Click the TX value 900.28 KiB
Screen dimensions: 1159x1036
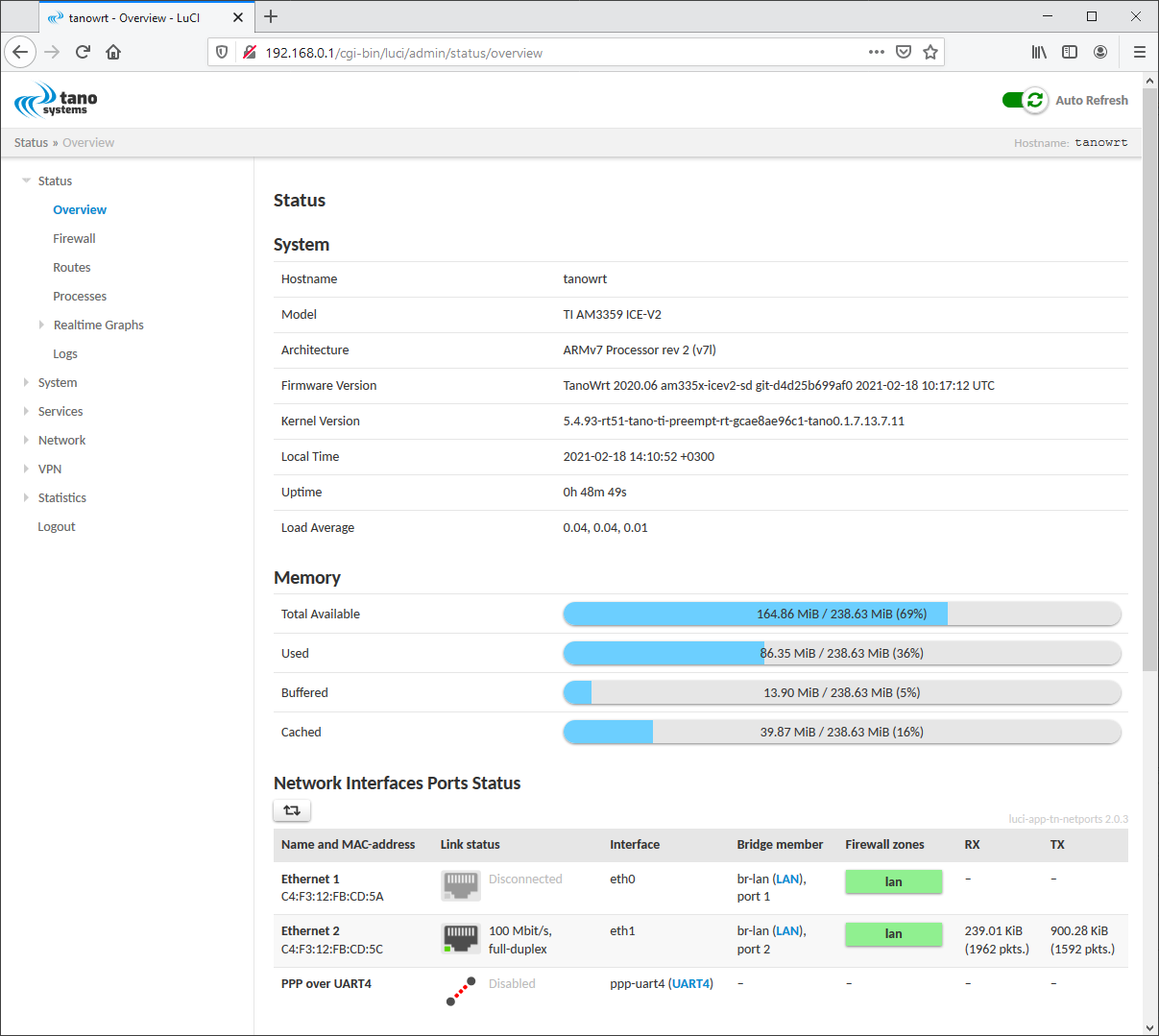[x=1079, y=930]
